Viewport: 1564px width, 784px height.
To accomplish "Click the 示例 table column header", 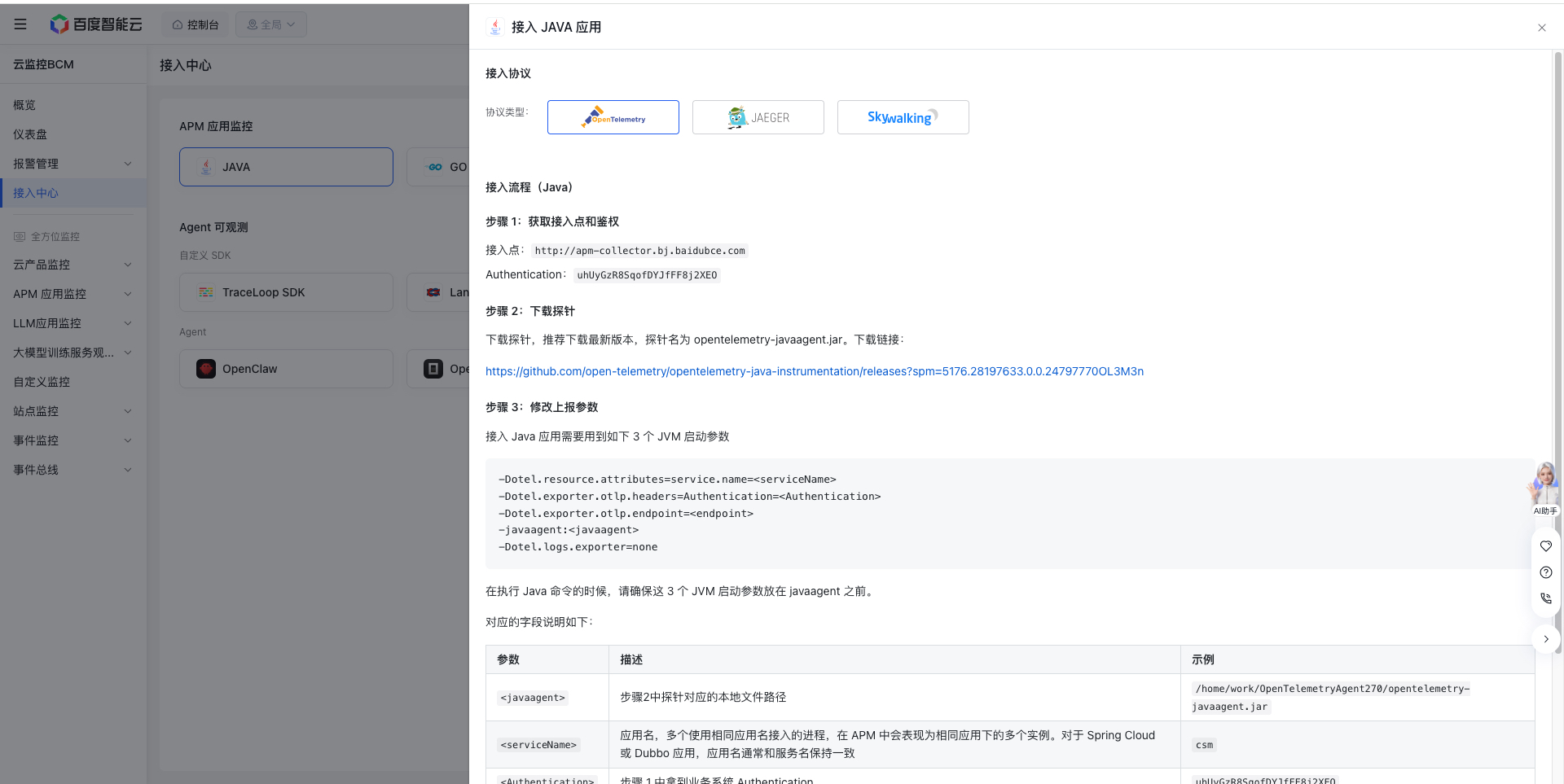I will [x=1358, y=659].
